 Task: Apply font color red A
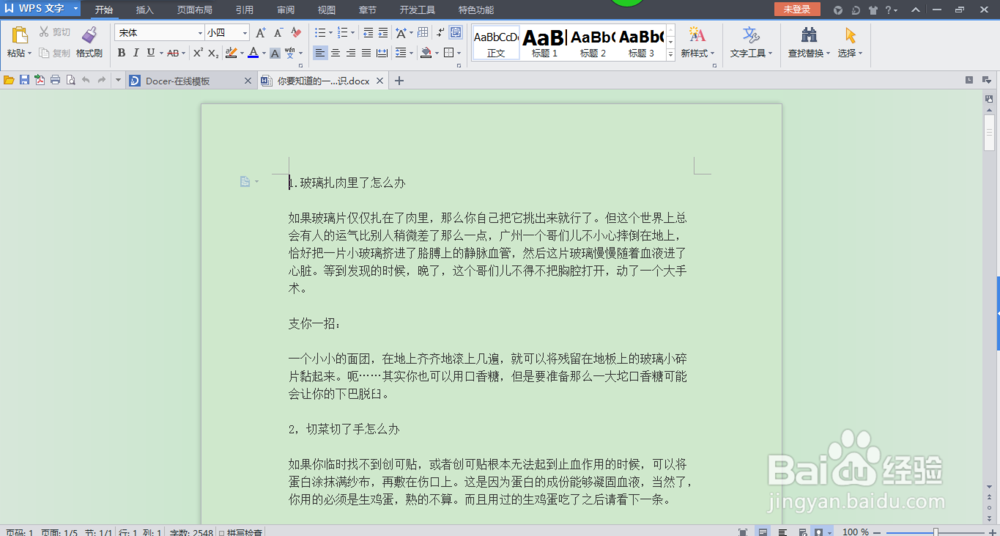pyautogui.click(x=253, y=53)
